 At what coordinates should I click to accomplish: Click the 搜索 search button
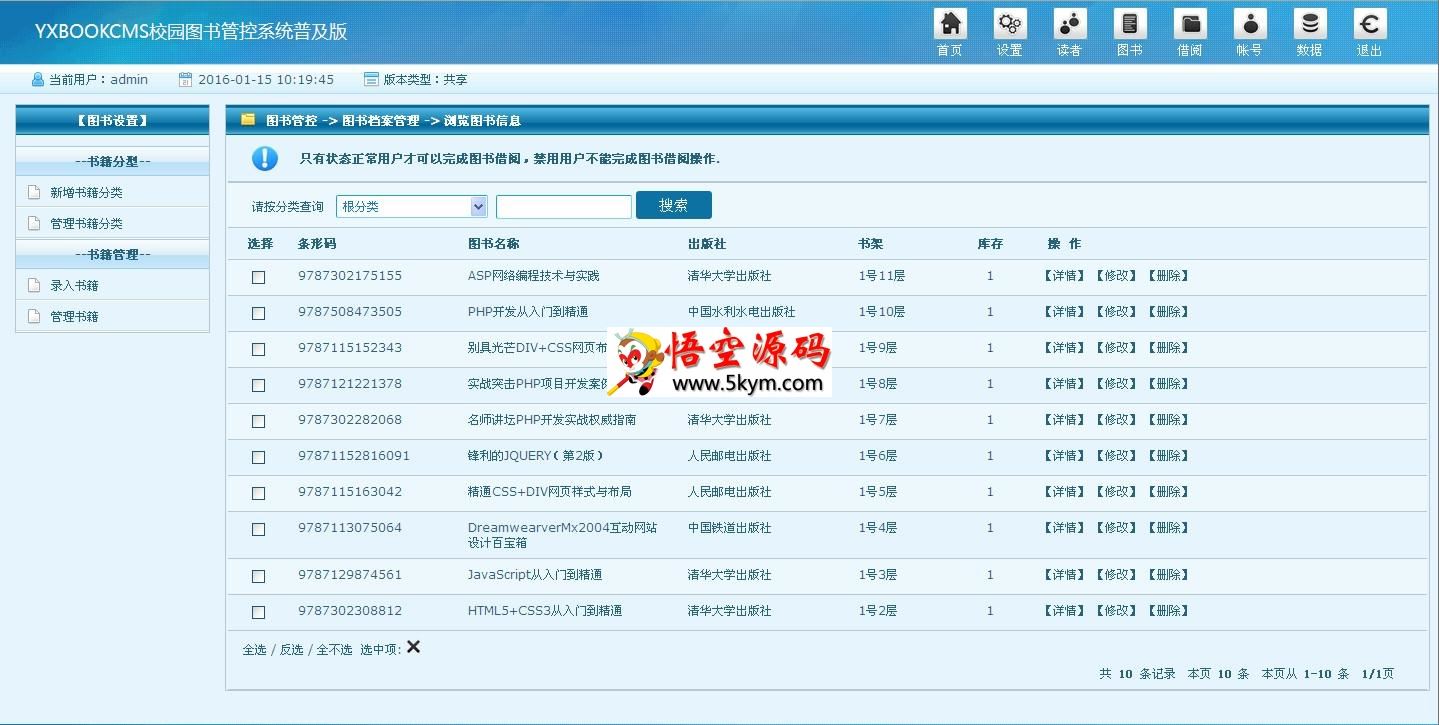tap(674, 205)
